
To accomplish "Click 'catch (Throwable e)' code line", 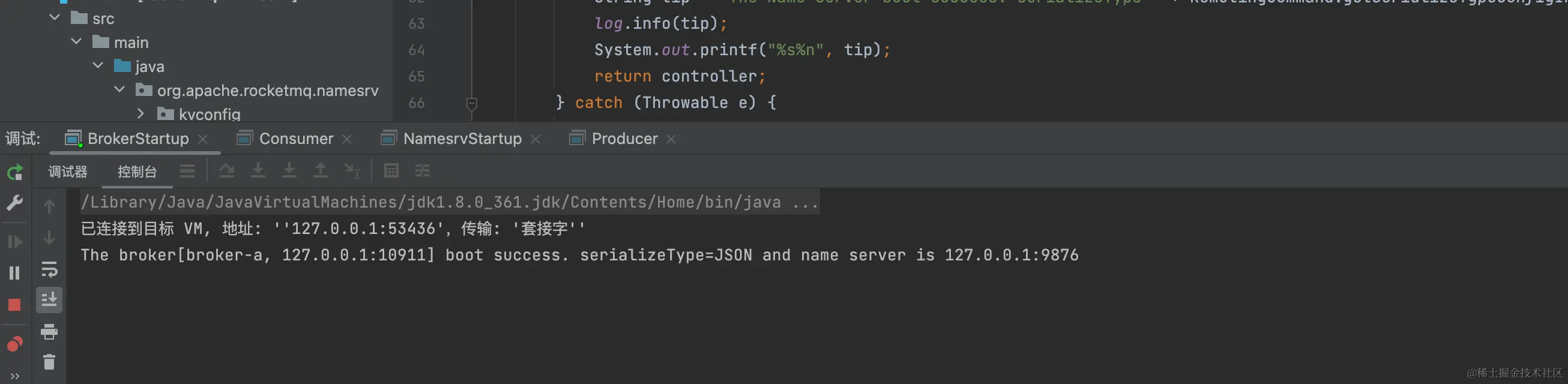I will coord(666,102).
